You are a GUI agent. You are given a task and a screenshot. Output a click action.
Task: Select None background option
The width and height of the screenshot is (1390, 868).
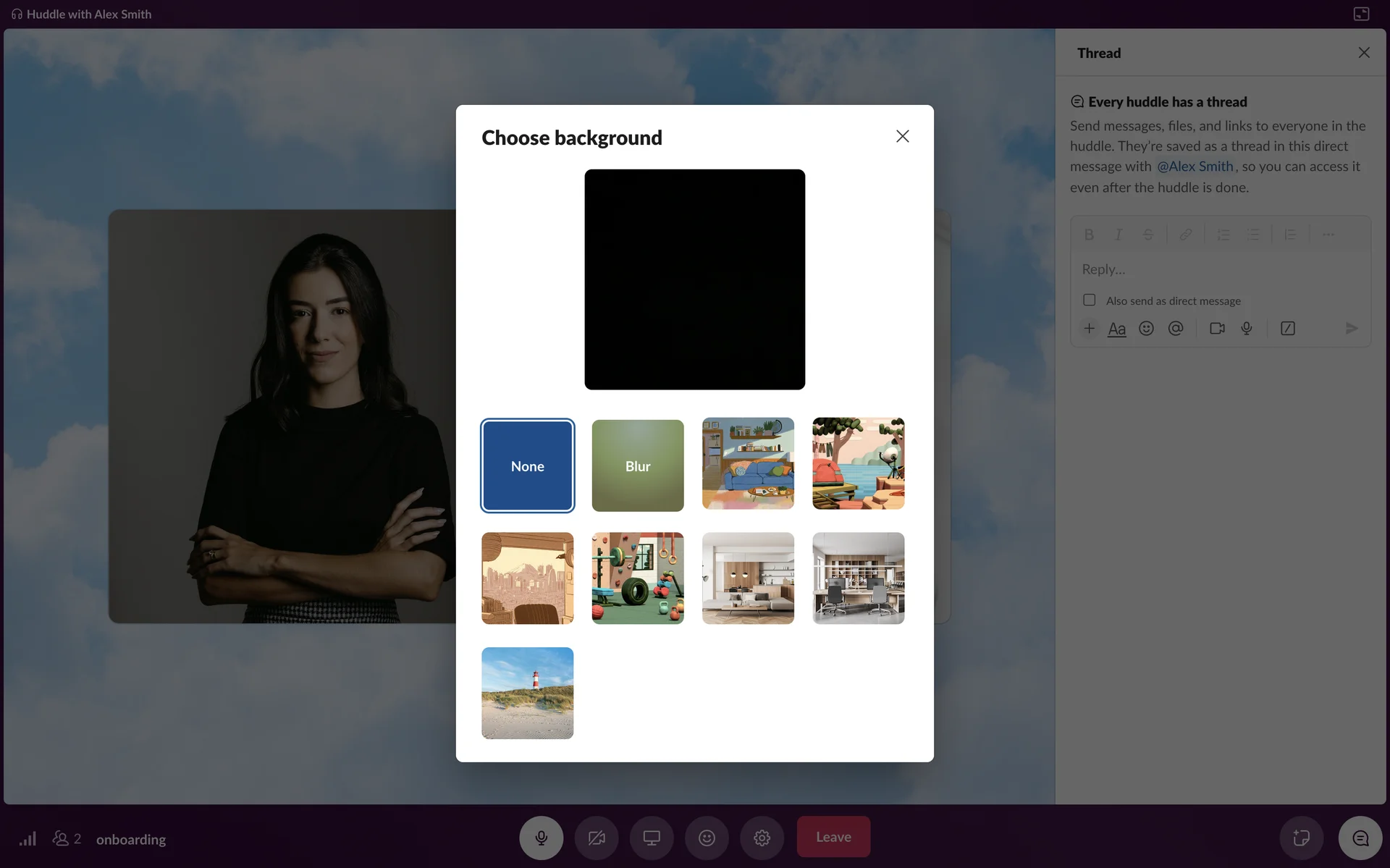(527, 465)
